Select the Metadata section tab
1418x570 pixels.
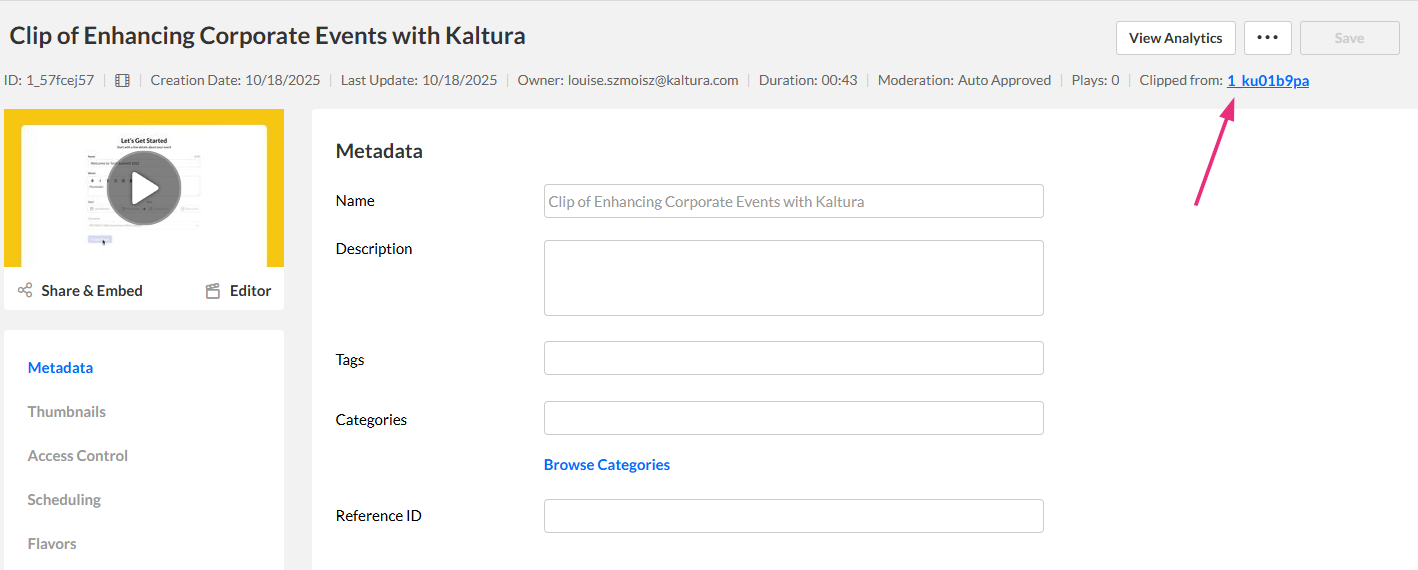click(60, 368)
